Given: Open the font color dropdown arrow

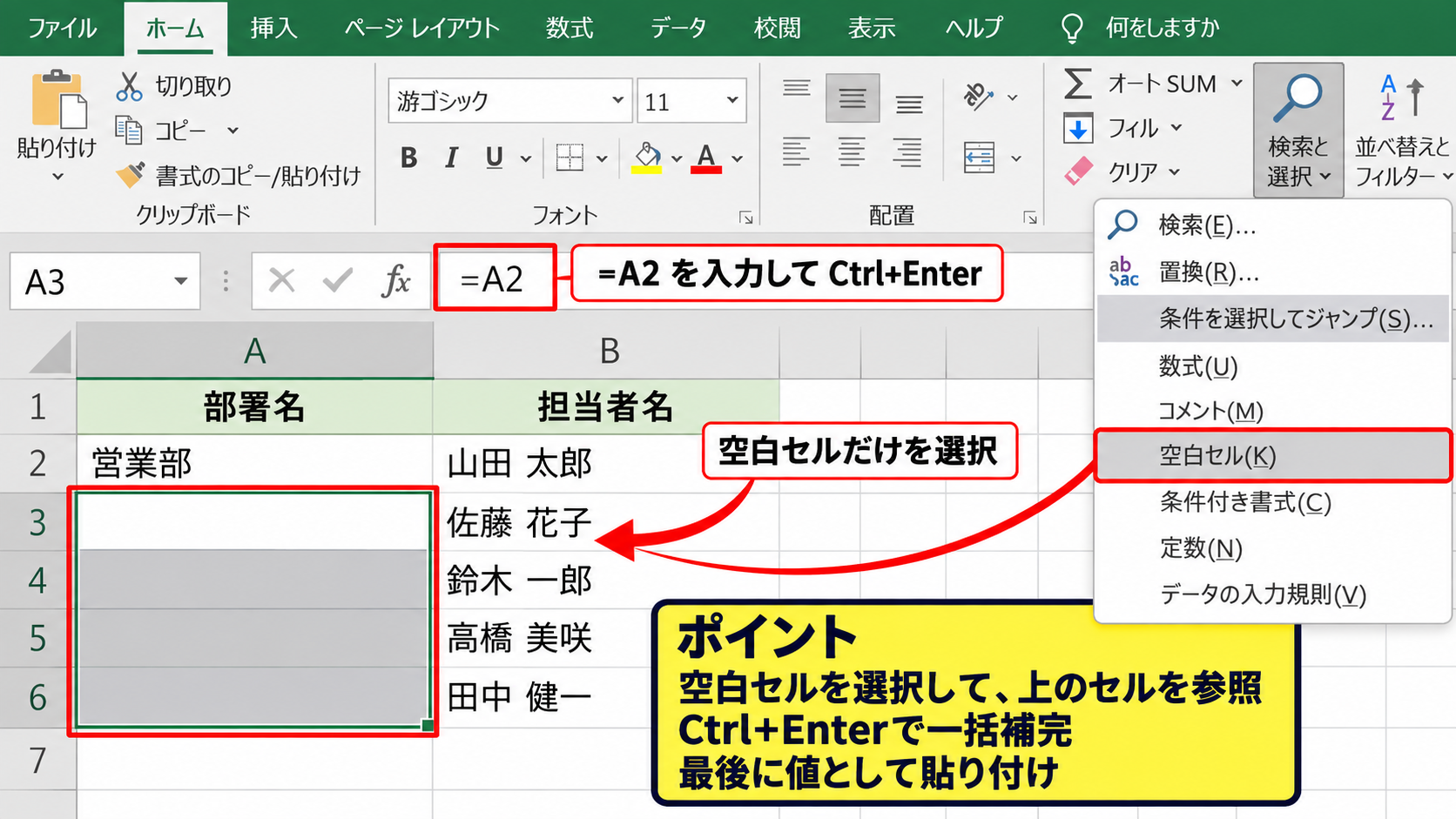Looking at the screenshot, I should (738, 159).
